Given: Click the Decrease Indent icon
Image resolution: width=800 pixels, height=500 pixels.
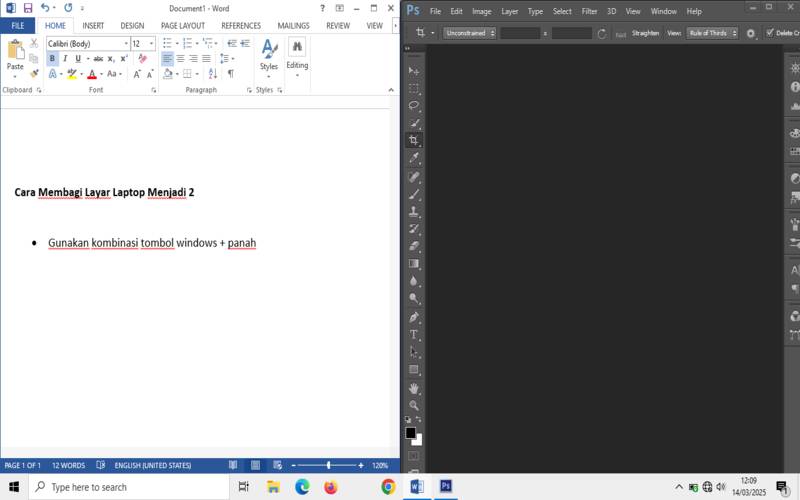Looking at the screenshot, I should click(232, 43).
